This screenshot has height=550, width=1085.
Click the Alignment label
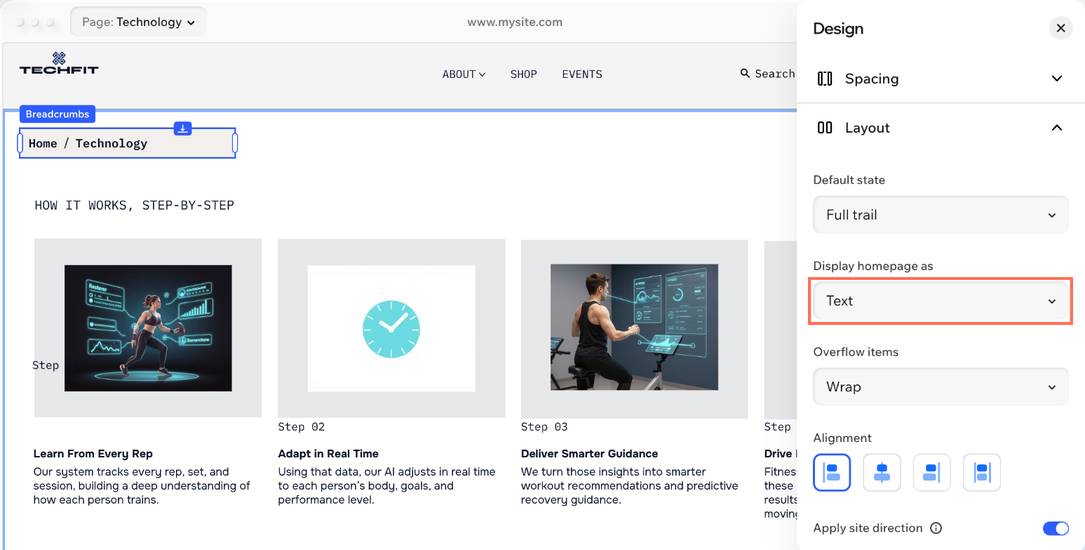[x=842, y=438]
